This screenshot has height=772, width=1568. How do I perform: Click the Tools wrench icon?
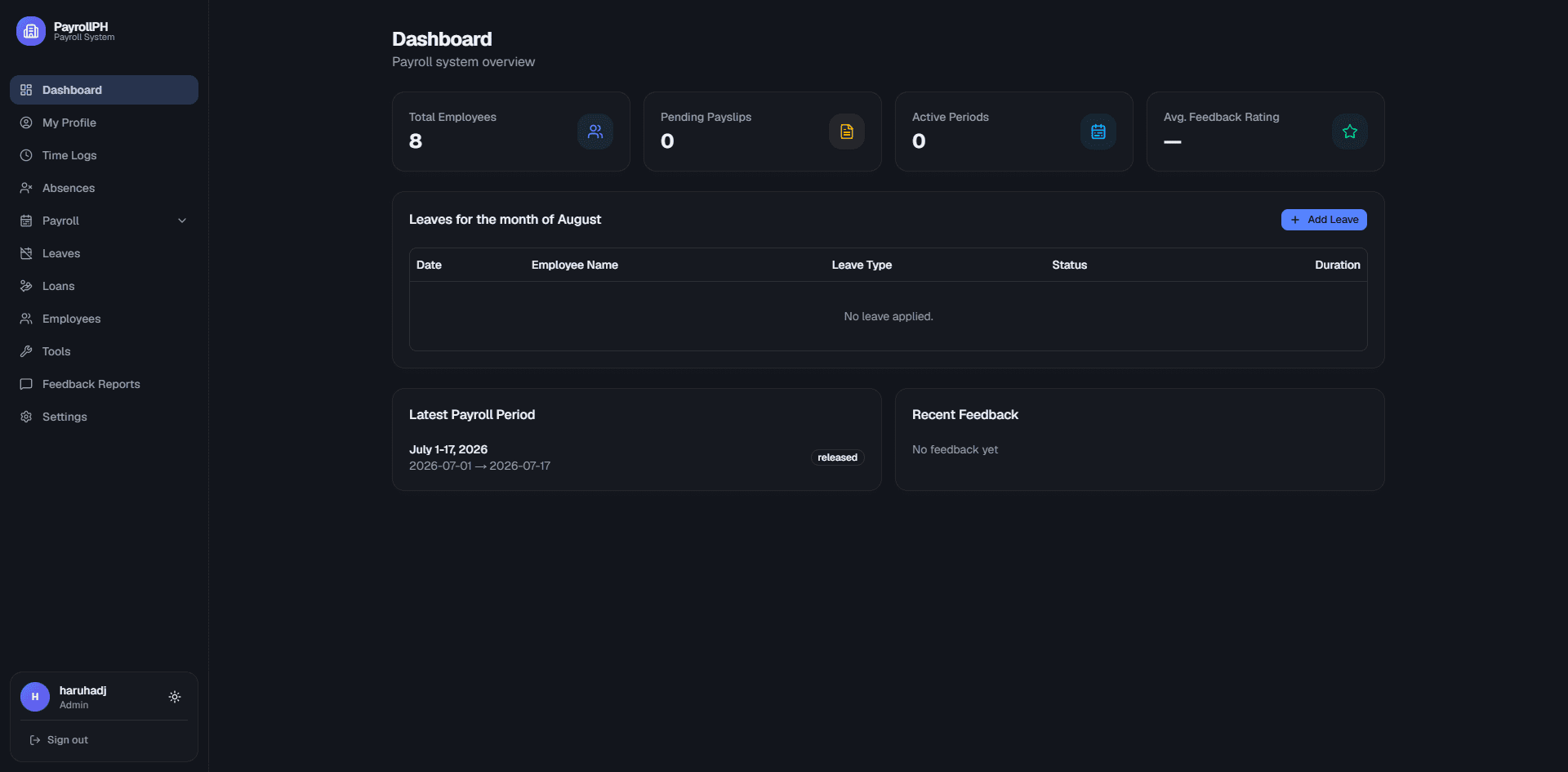tap(26, 351)
